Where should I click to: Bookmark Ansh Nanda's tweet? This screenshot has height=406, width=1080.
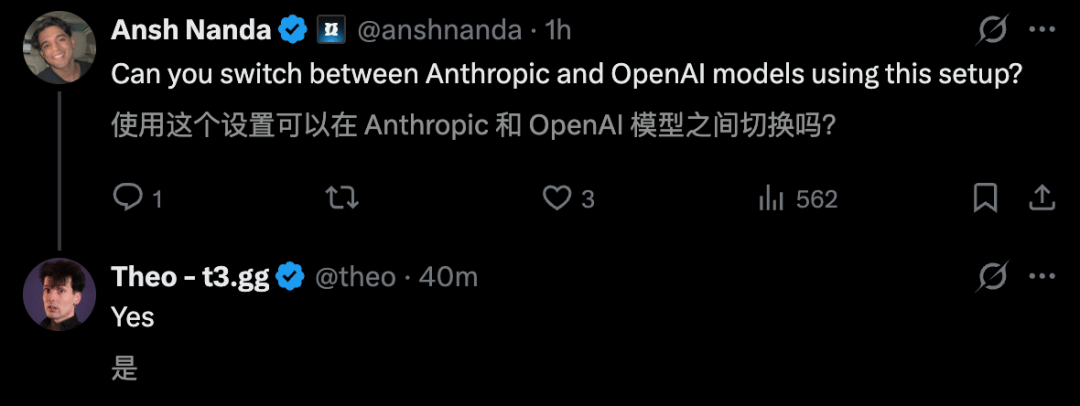986,199
